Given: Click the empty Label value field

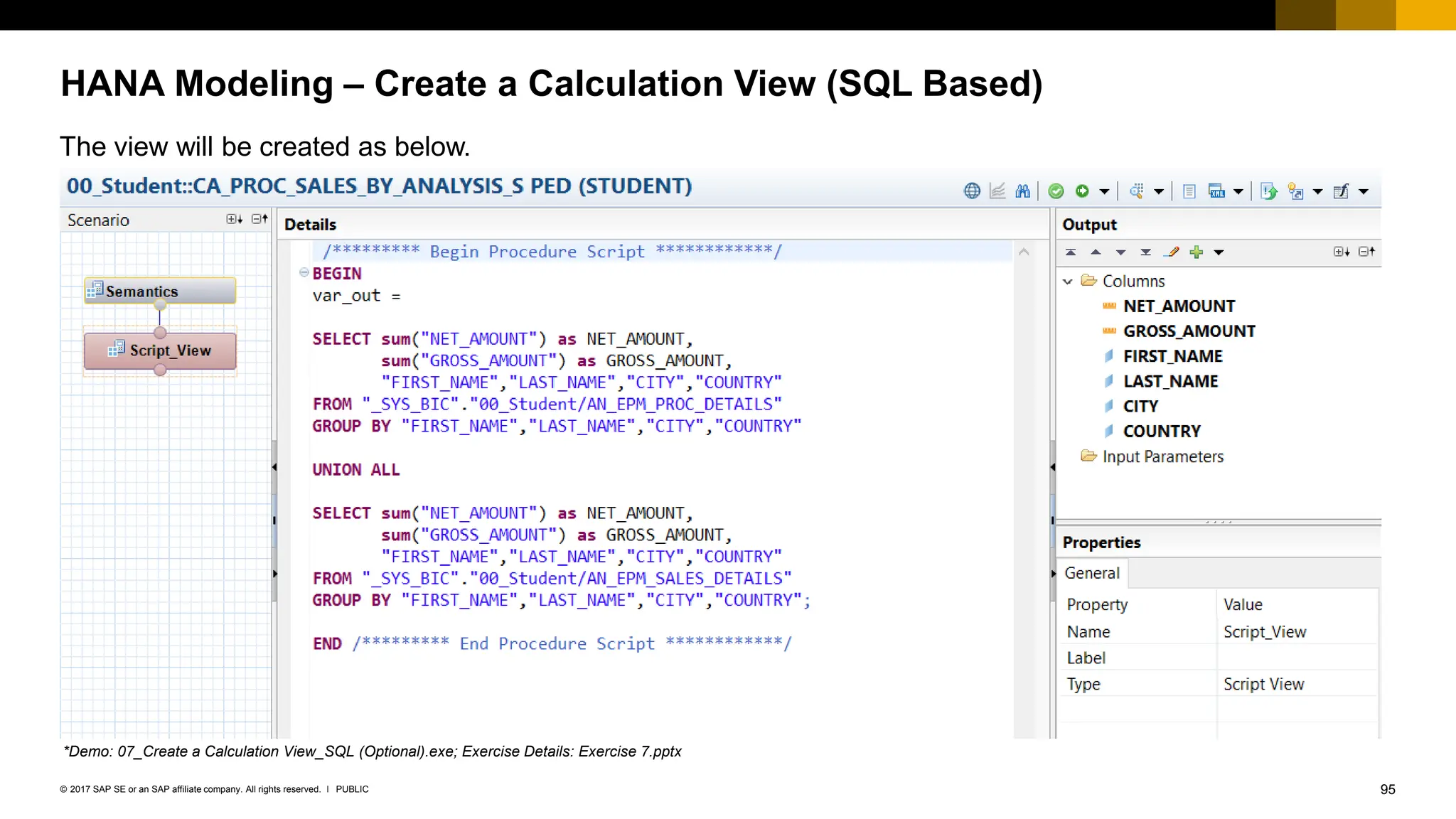Looking at the screenshot, I should pos(1297,658).
